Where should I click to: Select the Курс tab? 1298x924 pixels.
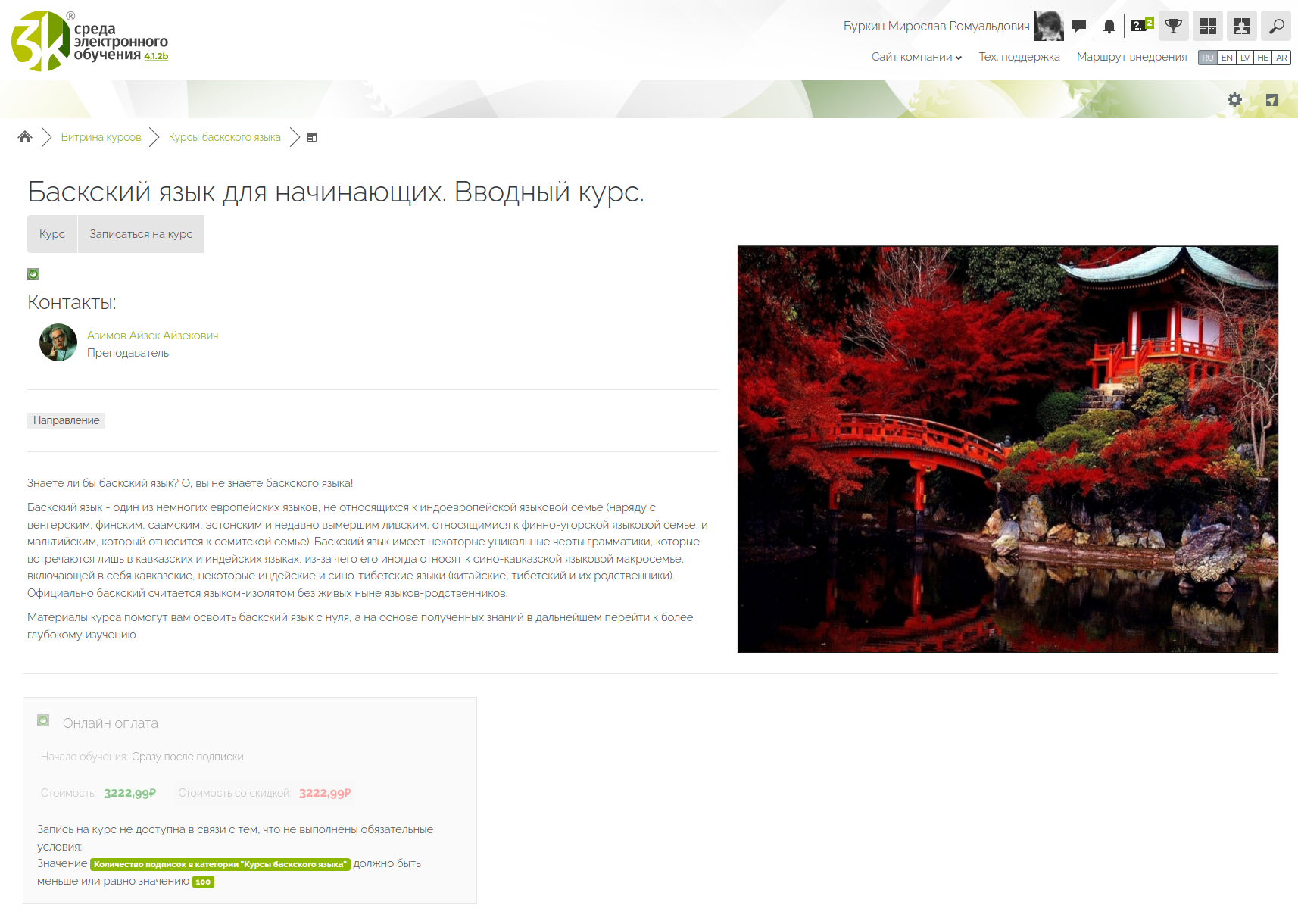[x=52, y=234]
